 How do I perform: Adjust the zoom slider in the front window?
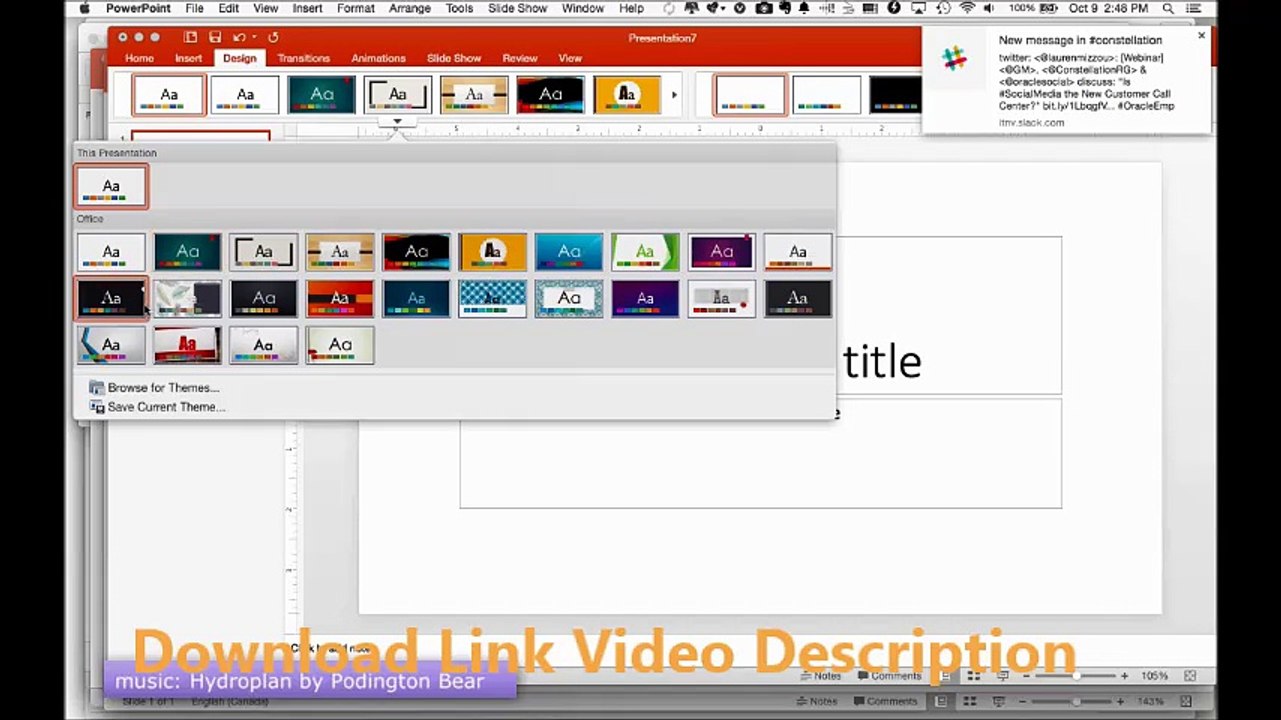point(1076,676)
